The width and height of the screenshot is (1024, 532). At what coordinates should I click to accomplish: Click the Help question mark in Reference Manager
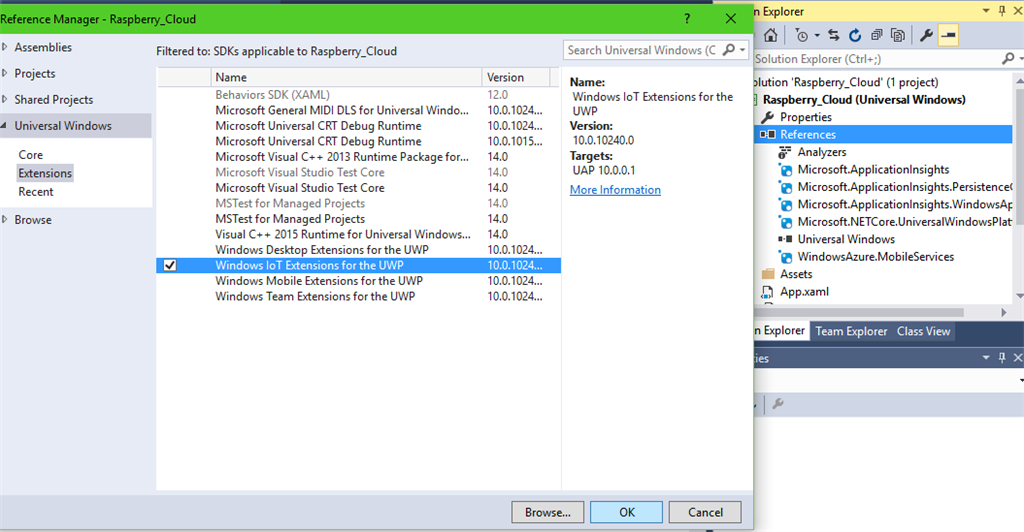coord(687,18)
